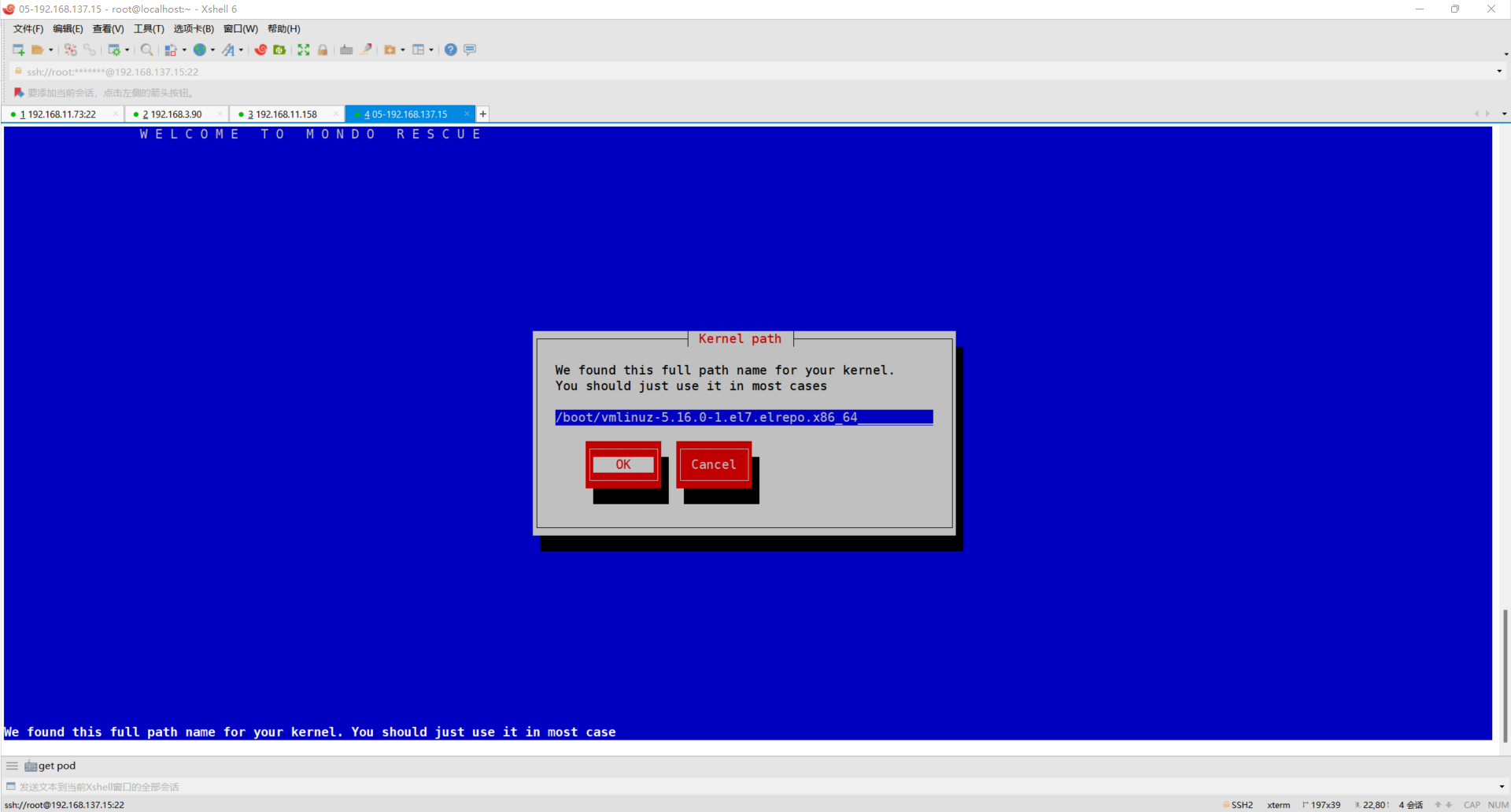Open the green Xagent icon
This screenshot has width=1511, height=812.
(x=279, y=50)
